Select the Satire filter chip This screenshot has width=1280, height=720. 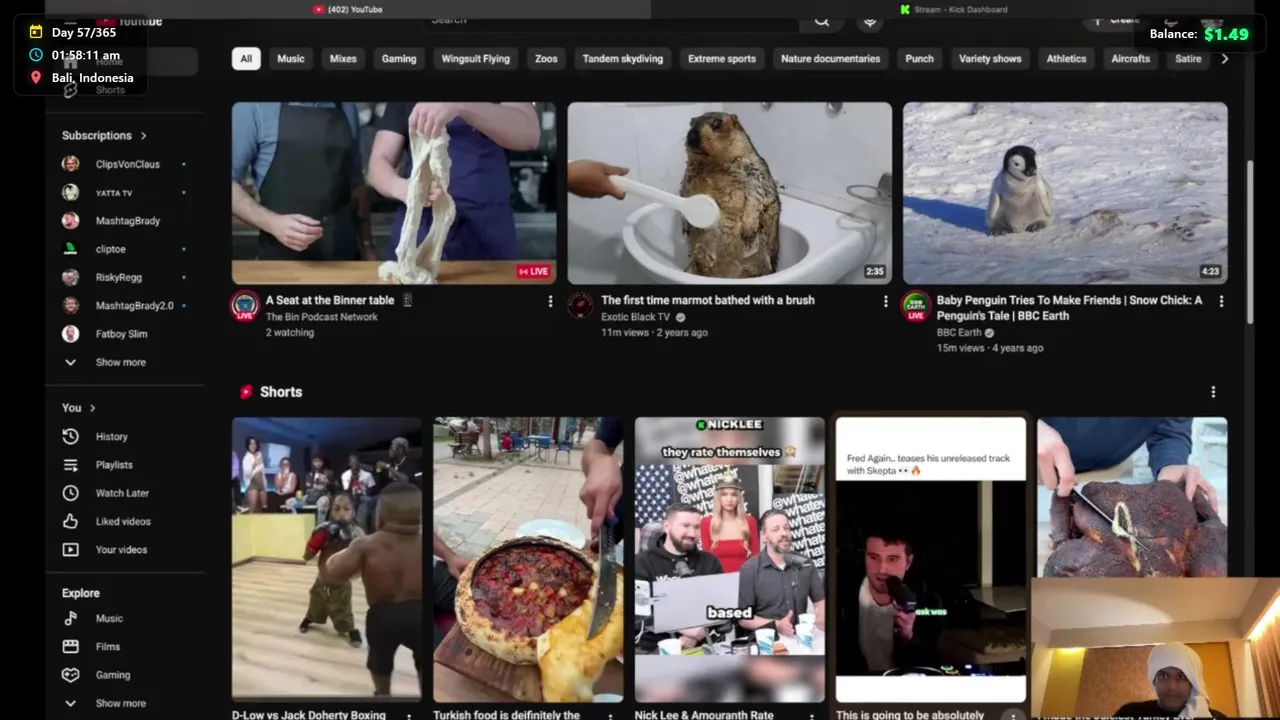pos(1188,59)
